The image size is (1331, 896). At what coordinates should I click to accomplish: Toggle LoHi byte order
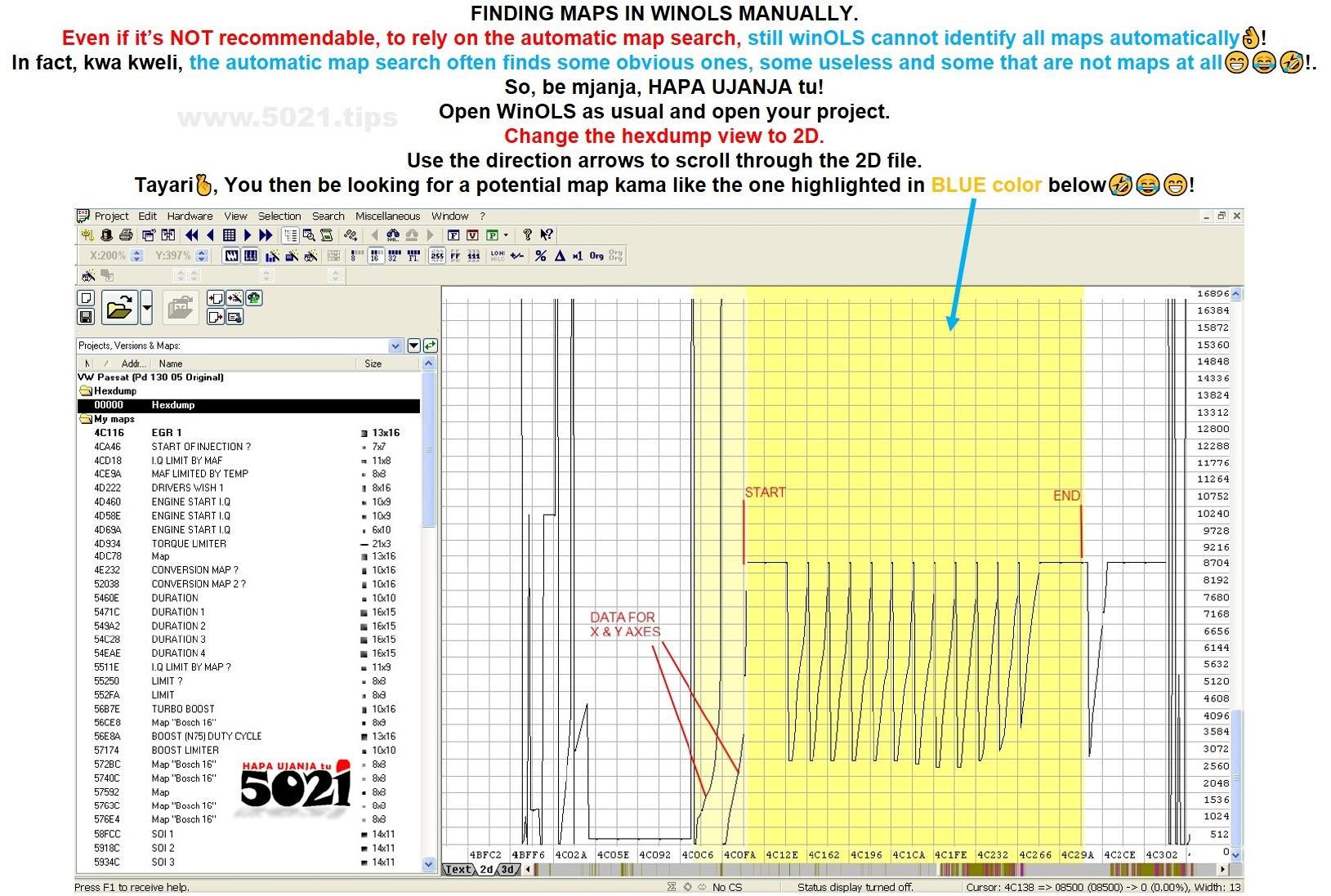coord(498,256)
